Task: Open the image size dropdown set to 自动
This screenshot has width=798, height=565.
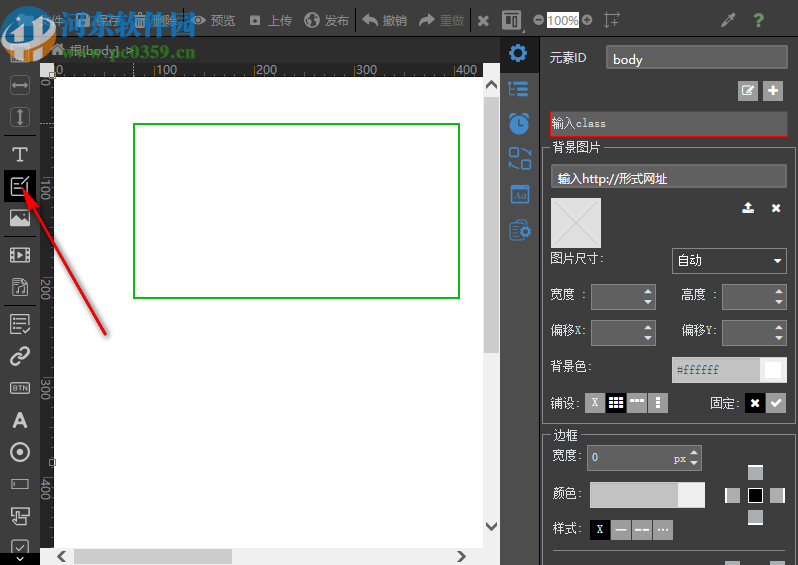Action: point(729,261)
